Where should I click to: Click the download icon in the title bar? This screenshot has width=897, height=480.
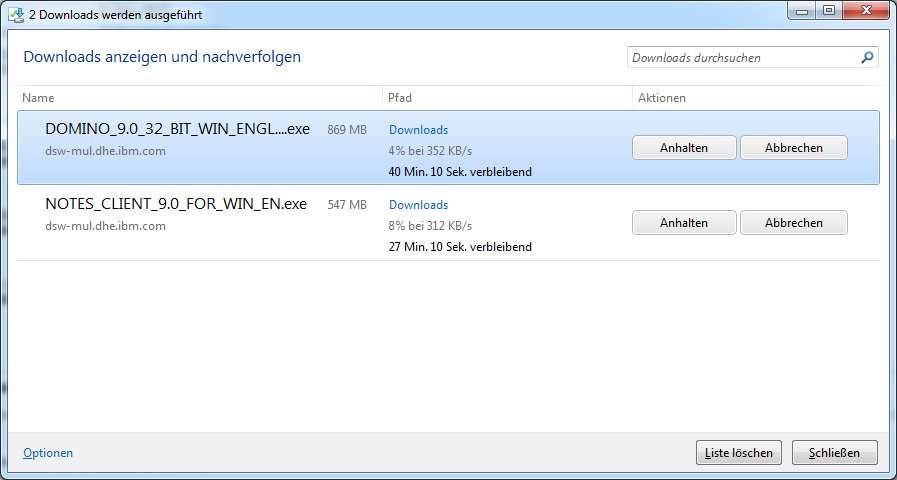click(x=16, y=15)
